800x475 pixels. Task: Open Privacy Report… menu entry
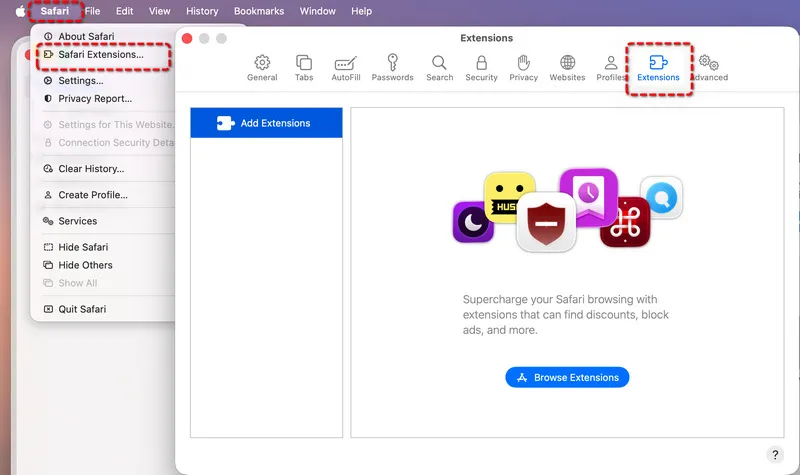pos(95,98)
